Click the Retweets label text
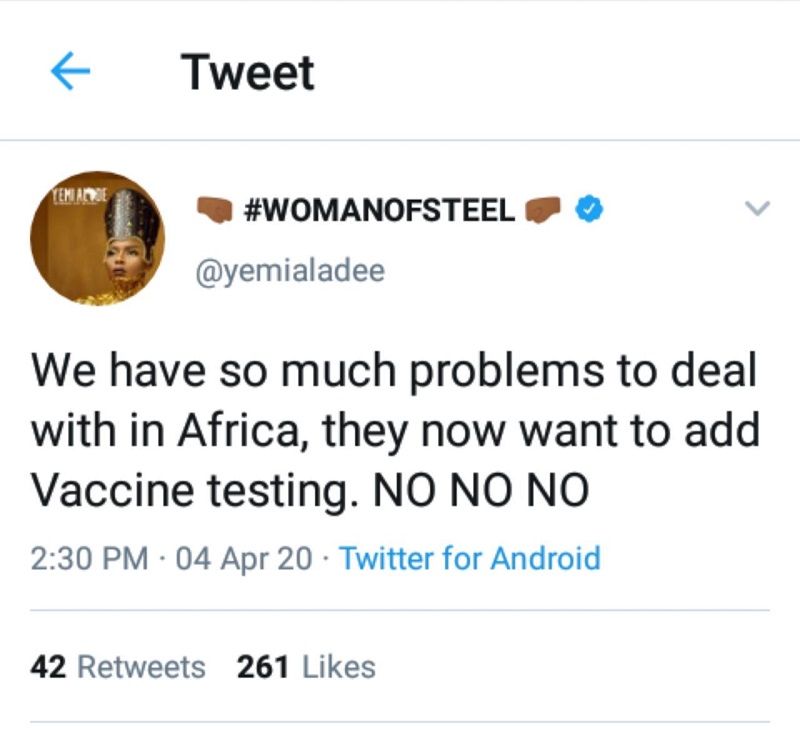 pos(141,667)
